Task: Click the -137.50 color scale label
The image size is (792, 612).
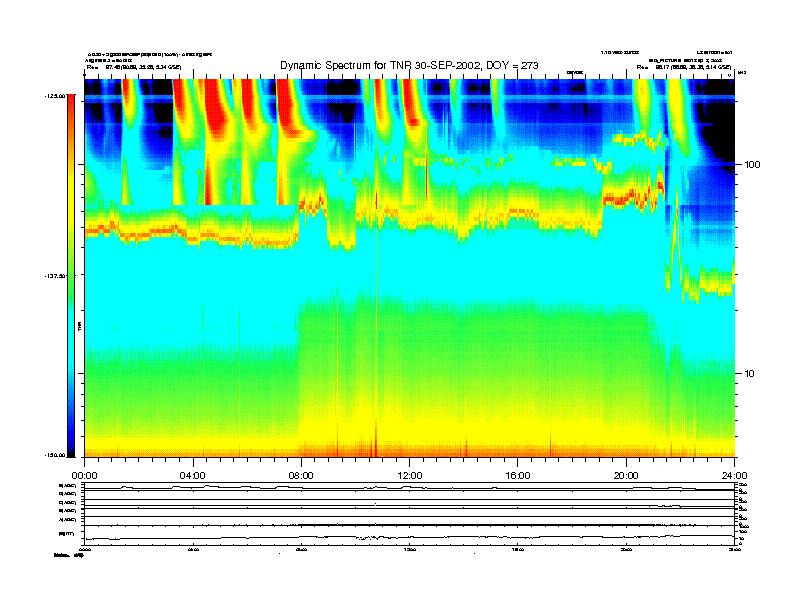Action: click(55, 276)
